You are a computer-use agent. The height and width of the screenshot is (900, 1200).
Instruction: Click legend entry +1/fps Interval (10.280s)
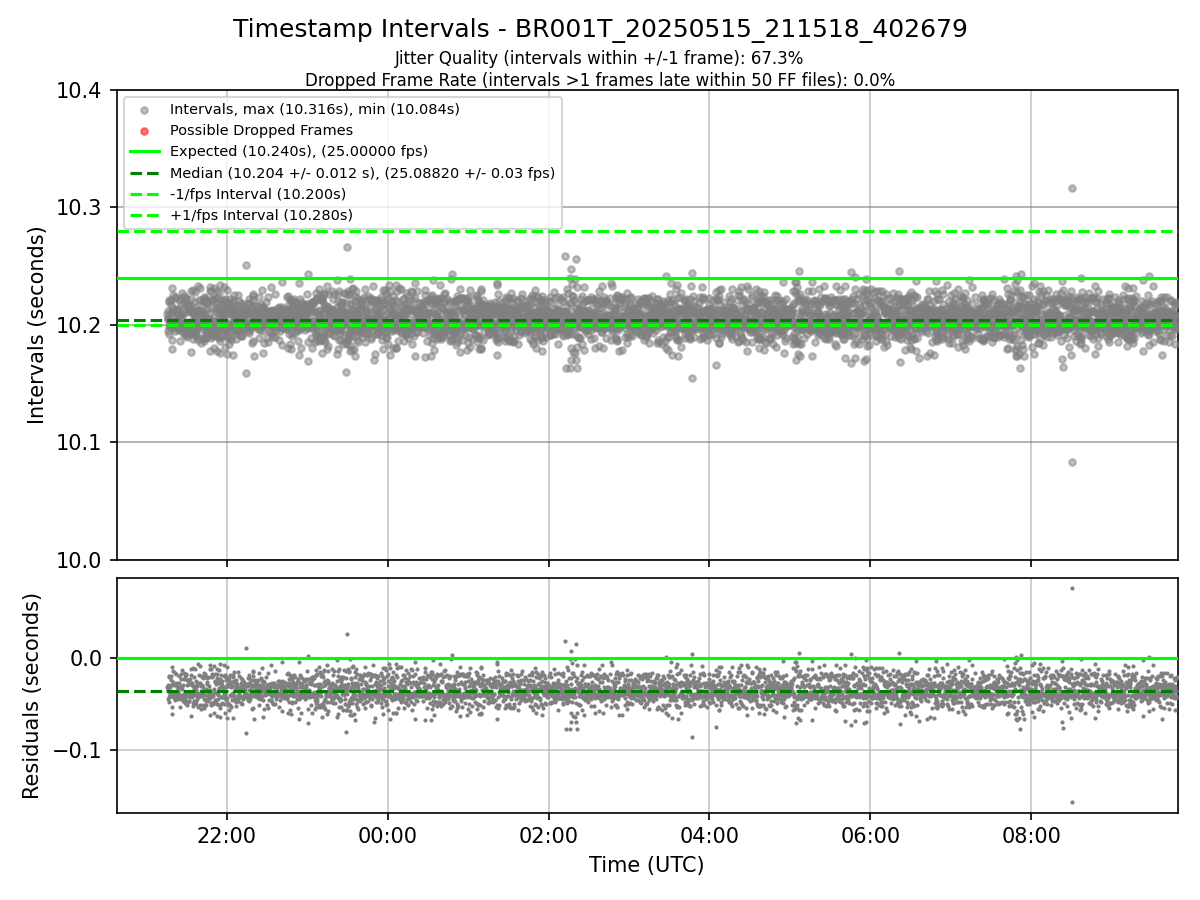[261, 215]
